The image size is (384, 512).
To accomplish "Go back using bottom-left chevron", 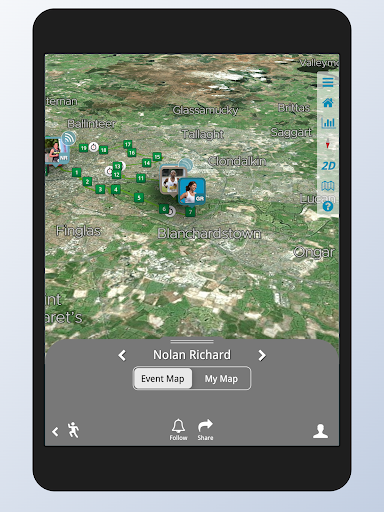I will click(x=55, y=432).
